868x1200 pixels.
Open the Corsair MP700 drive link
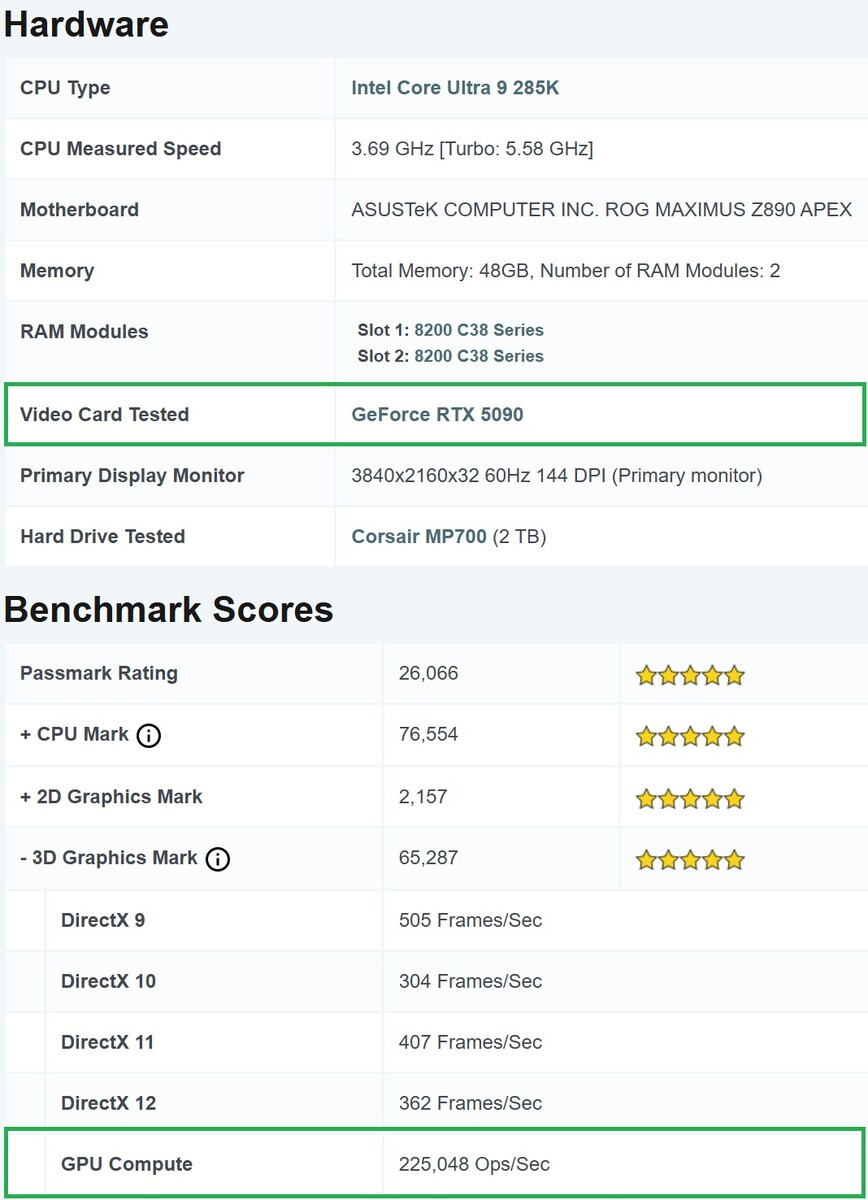point(419,537)
